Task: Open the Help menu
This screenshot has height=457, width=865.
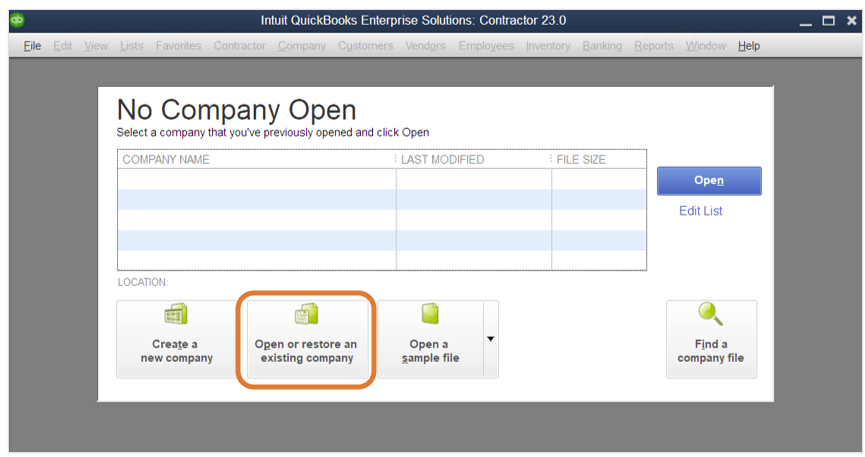Action: (749, 46)
